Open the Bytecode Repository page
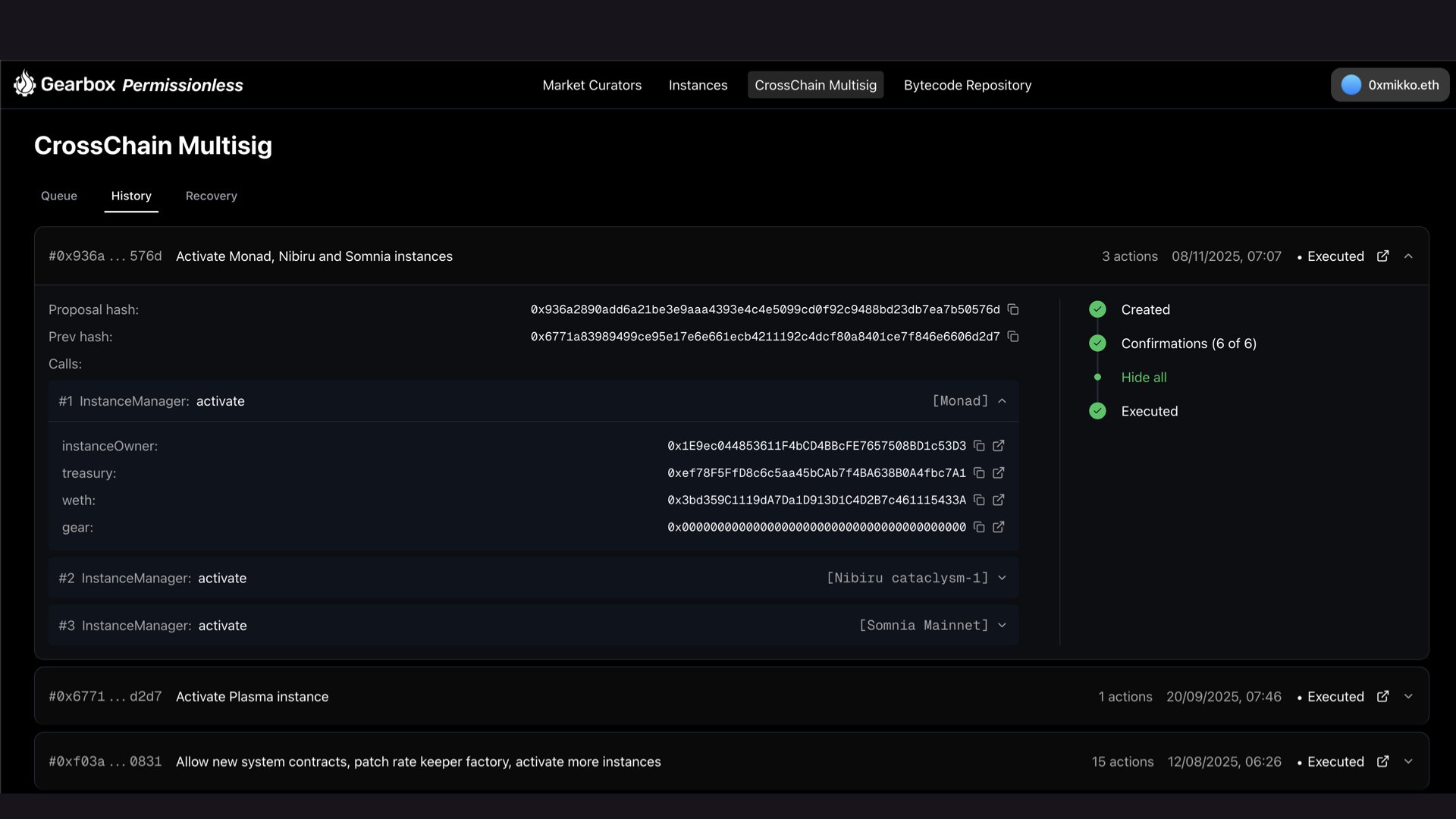The image size is (1456, 819). coord(968,85)
